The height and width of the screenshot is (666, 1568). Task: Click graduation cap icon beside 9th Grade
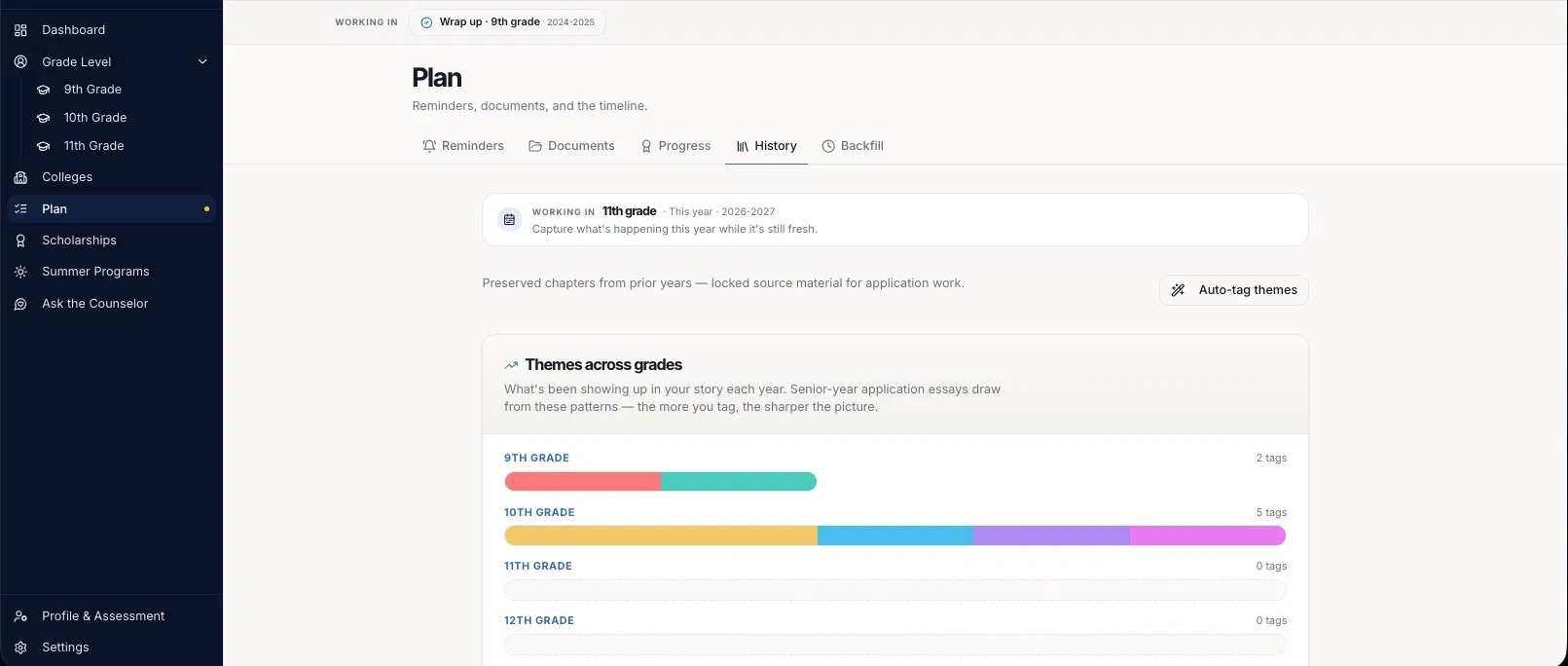[x=43, y=90]
